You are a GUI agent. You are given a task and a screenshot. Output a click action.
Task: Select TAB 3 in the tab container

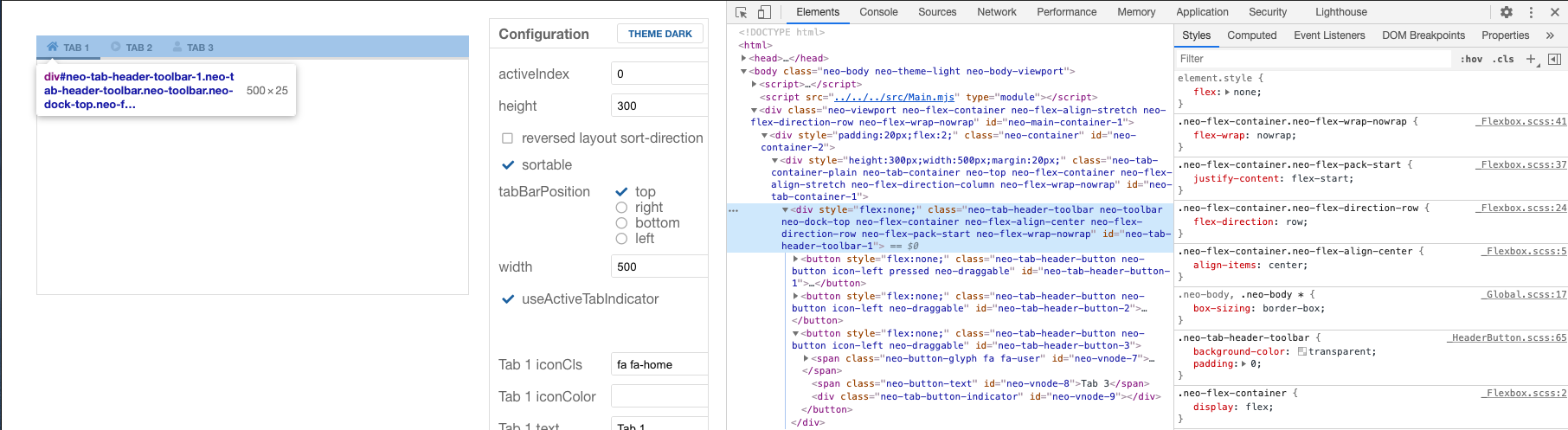pos(193,48)
